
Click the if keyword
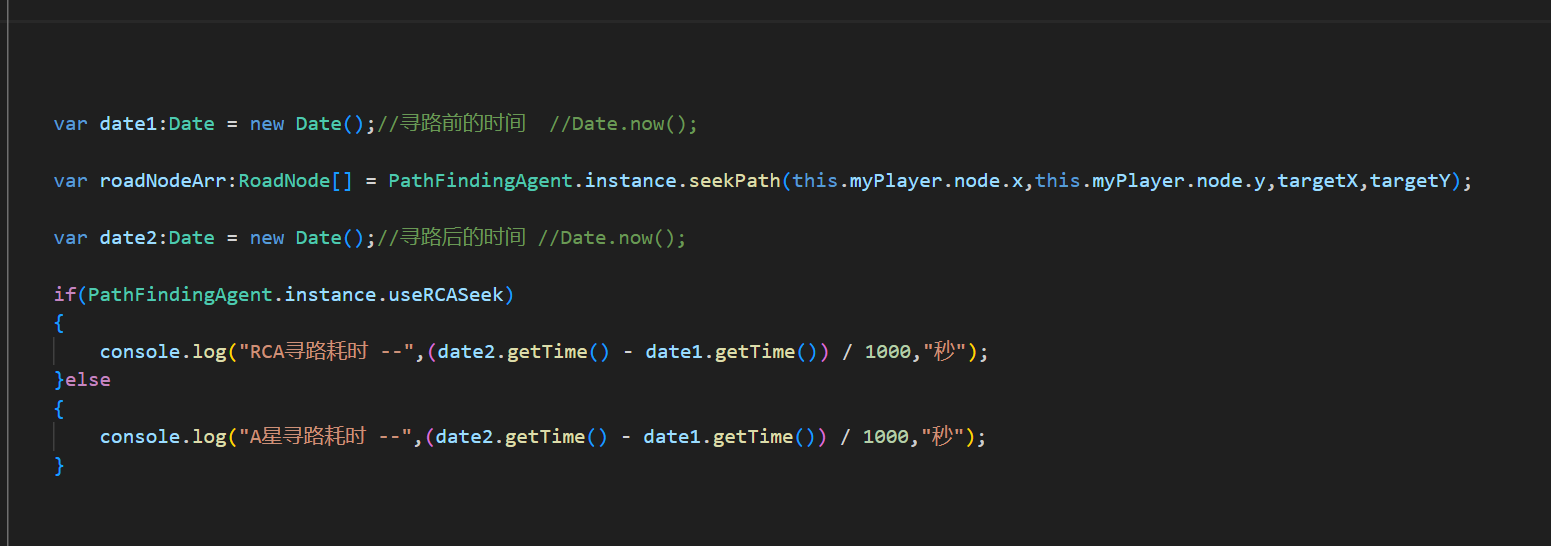coord(65,295)
